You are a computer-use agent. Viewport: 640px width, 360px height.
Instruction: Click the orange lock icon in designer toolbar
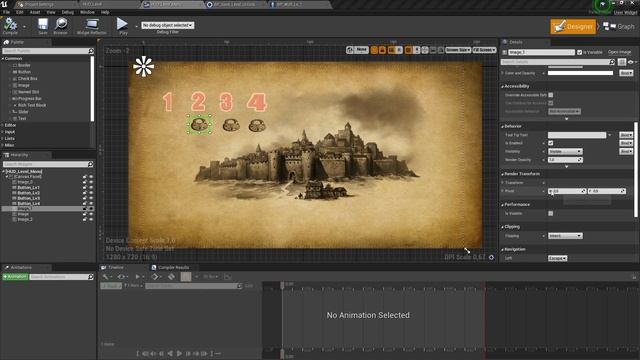coord(382,50)
